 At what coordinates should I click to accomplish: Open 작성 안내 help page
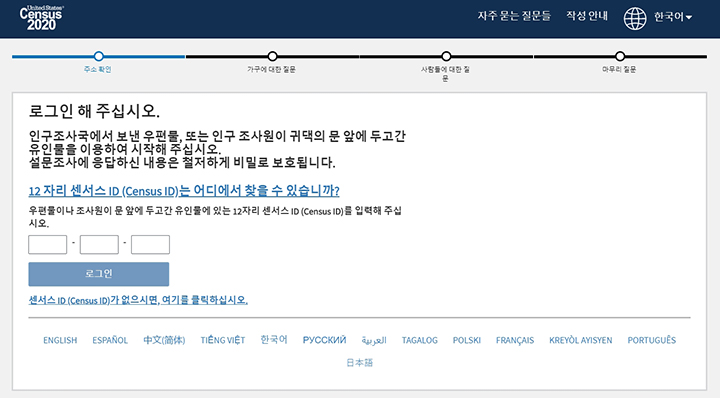click(586, 16)
